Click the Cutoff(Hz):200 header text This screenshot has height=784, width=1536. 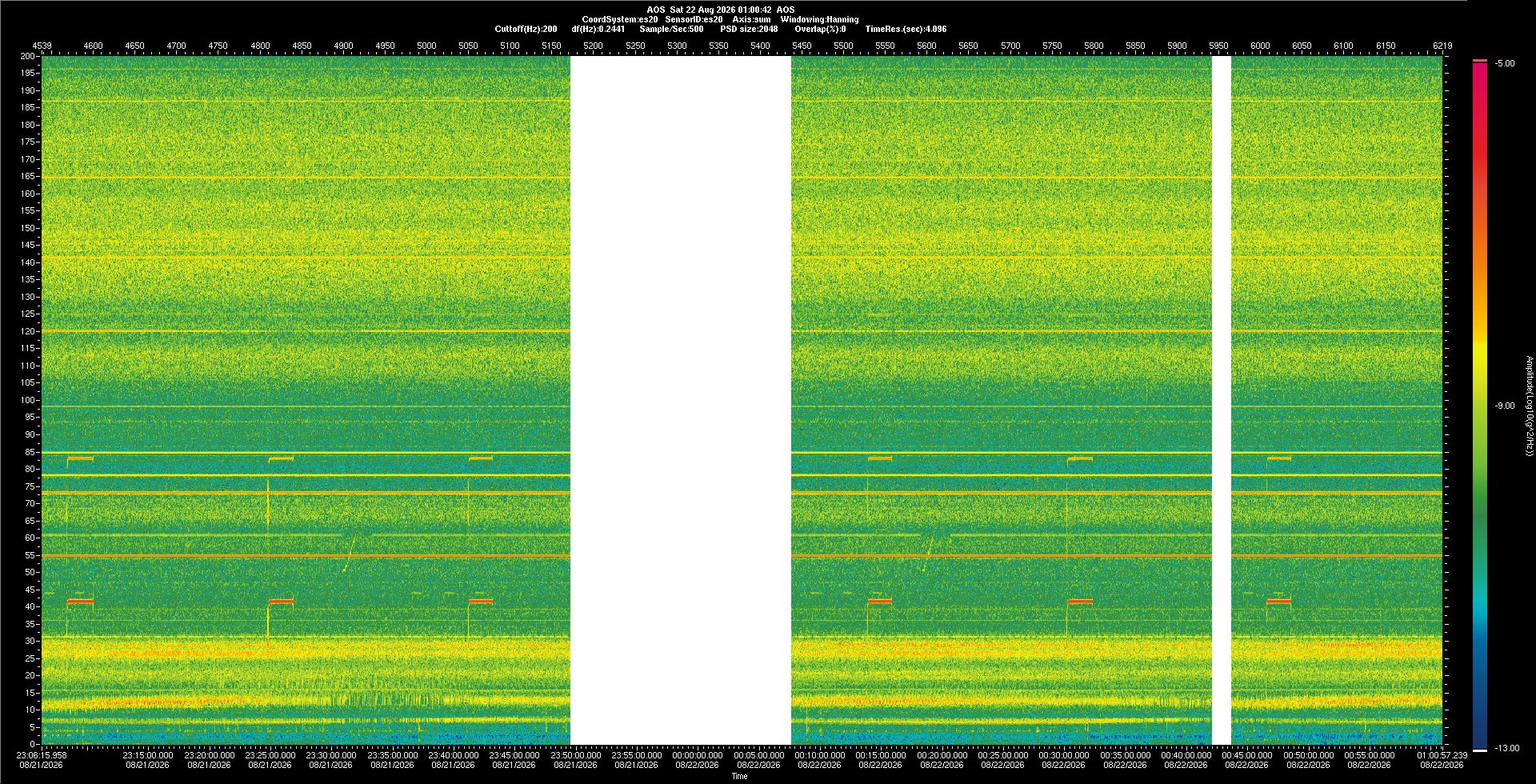(526, 29)
